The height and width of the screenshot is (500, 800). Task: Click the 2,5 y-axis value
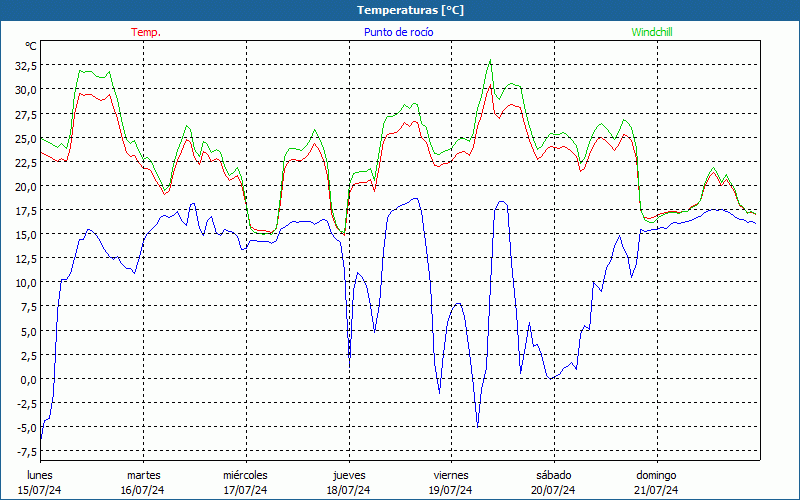[28, 355]
